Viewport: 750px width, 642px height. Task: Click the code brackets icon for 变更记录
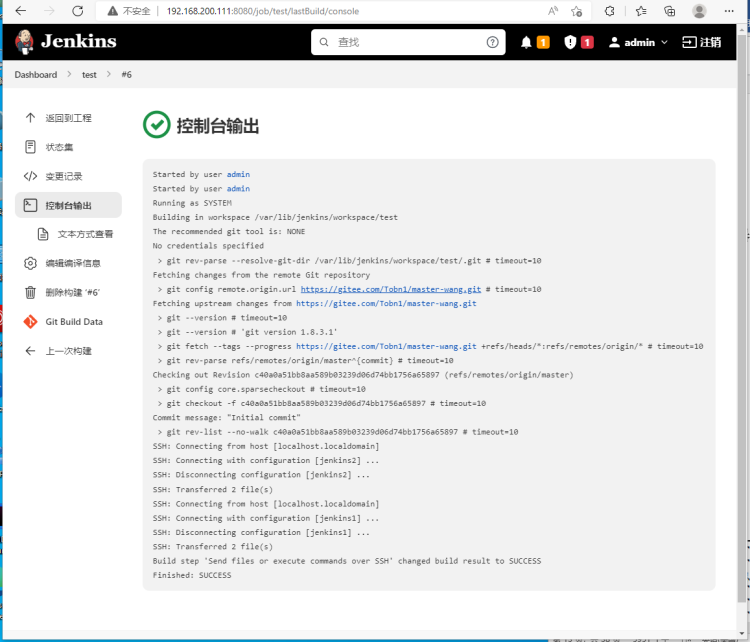pyautogui.click(x=30, y=176)
